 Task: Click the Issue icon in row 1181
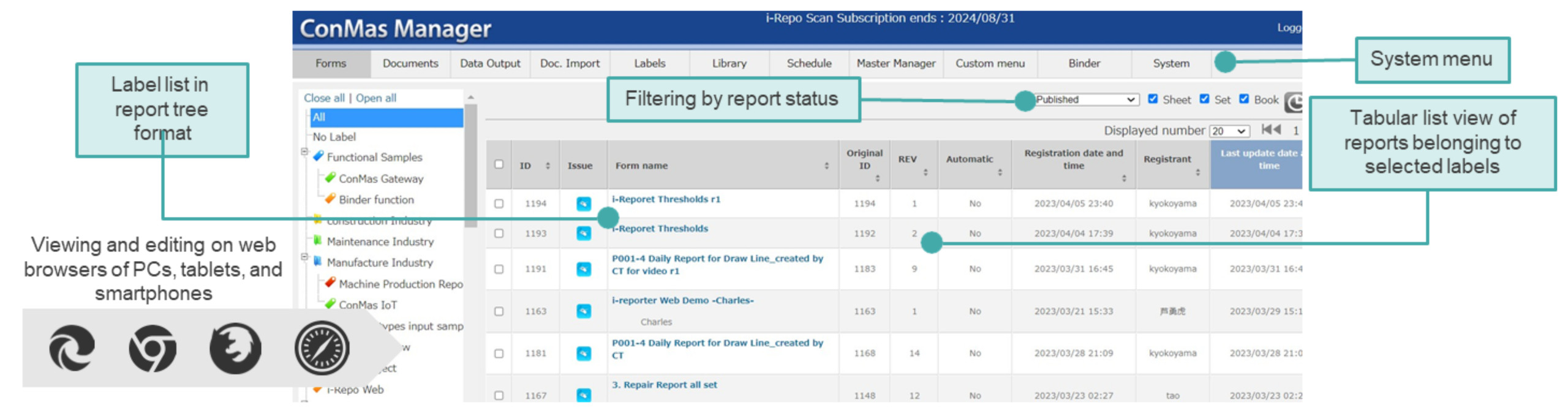point(583,354)
